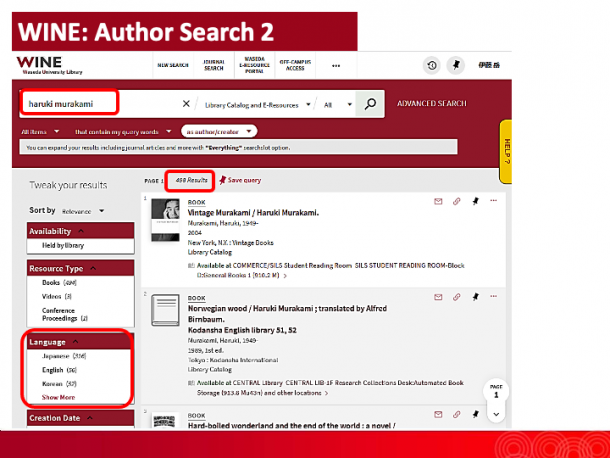Open Hard-boiled wonderland title link
This screenshot has height=458, width=610.
click(x=291, y=425)
